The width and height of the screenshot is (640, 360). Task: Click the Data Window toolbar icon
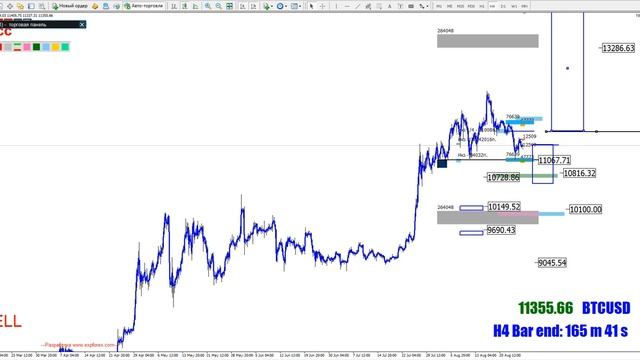(10, 6)
